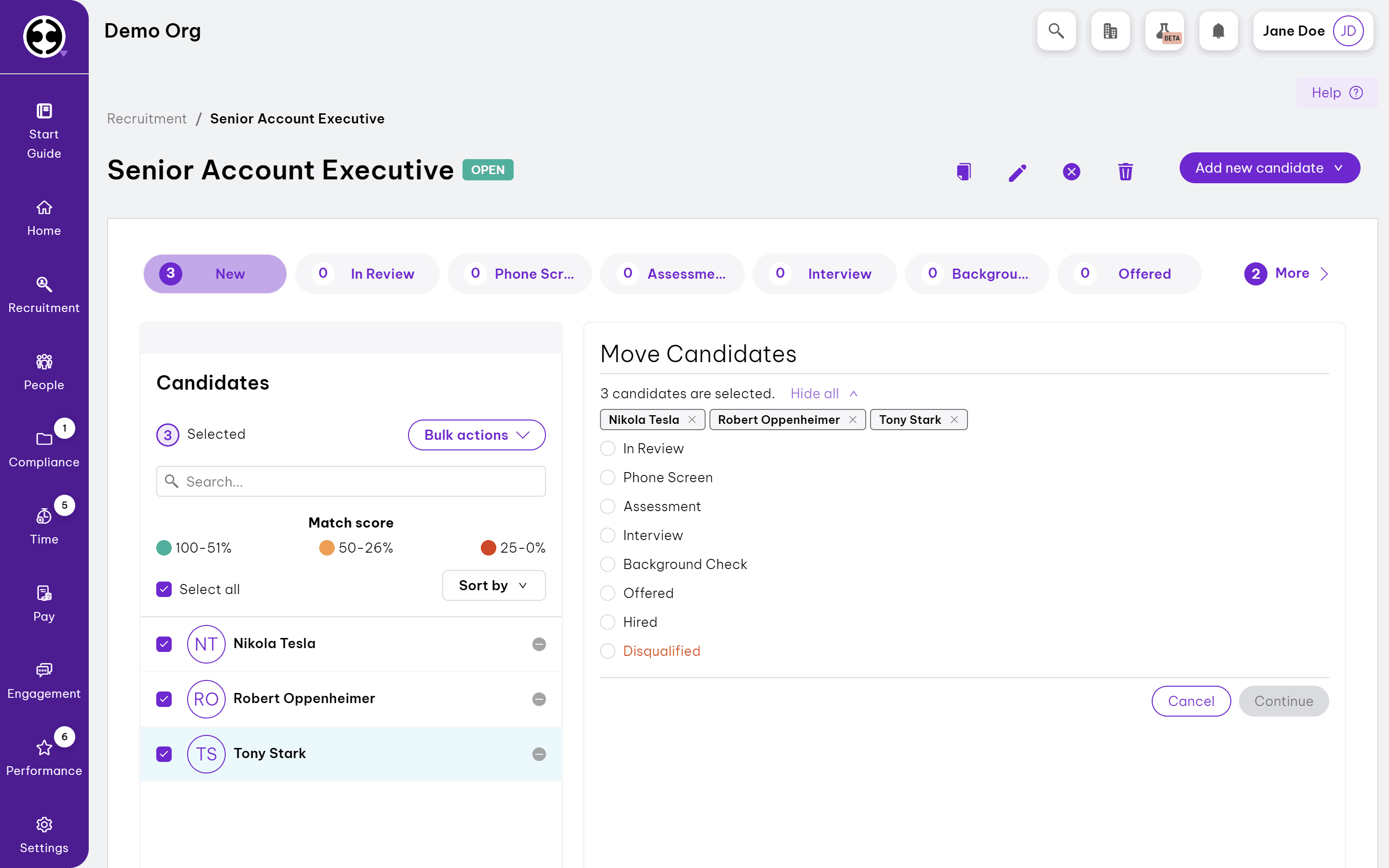Screen dimensions: 1389x868
Task: Choose the Disqualified radio option
Action: tap(607, 651)
